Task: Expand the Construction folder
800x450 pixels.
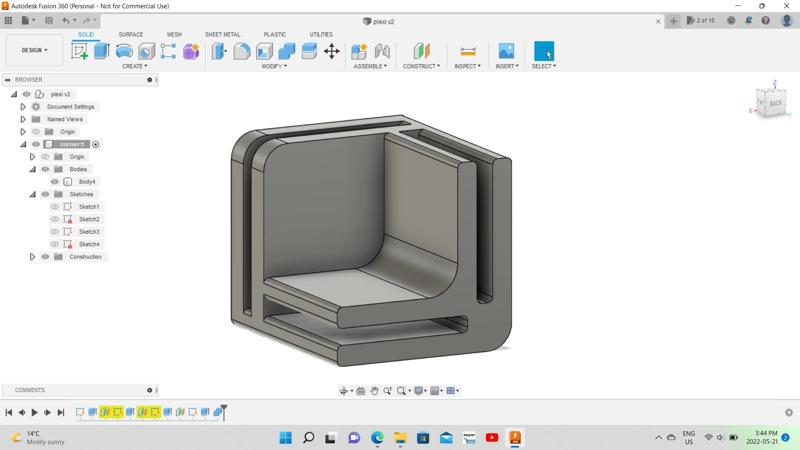Action: coord(32,257)
